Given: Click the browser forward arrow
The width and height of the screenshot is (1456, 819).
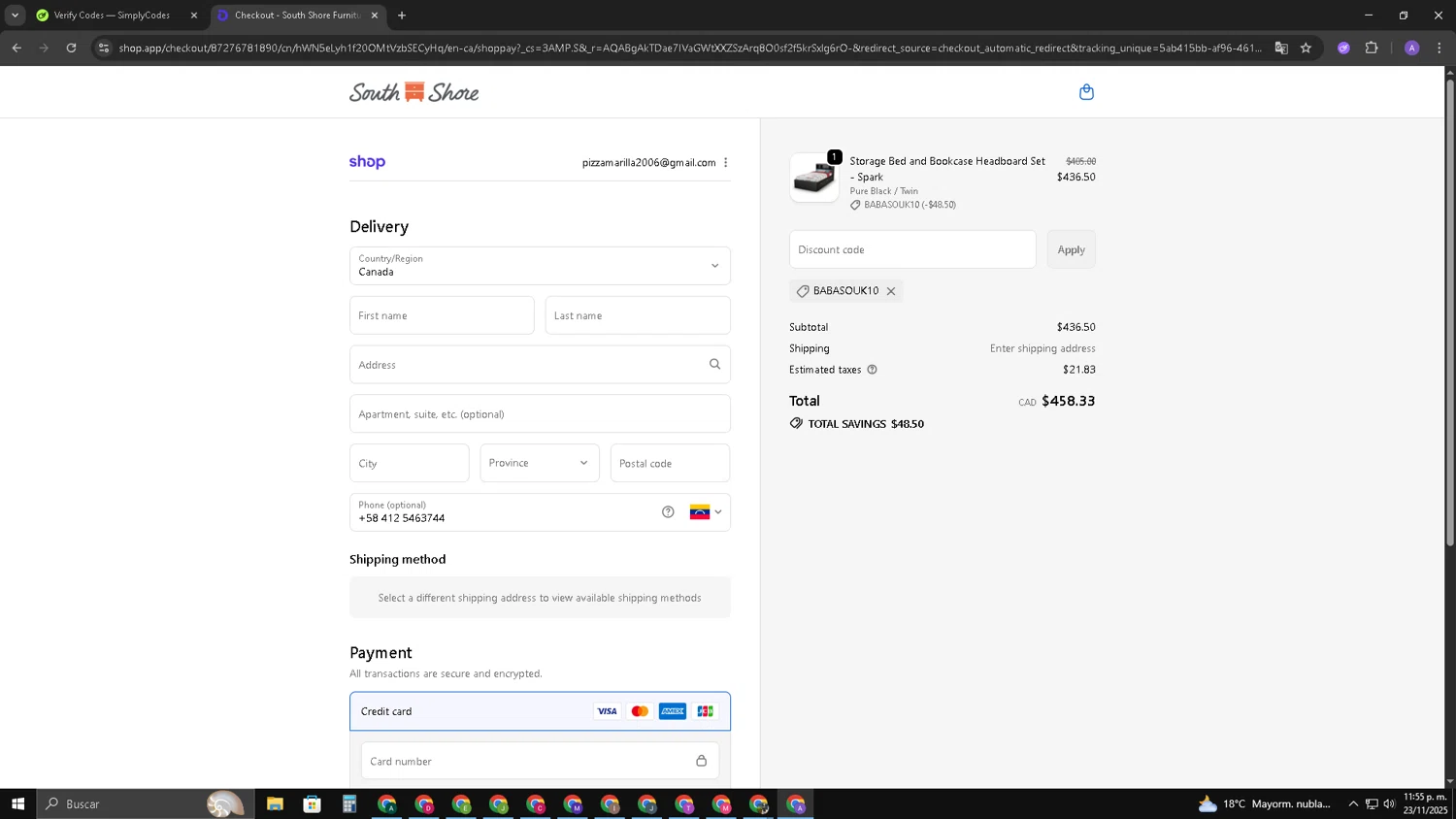Looking at the screenshot, I should 44,48.
